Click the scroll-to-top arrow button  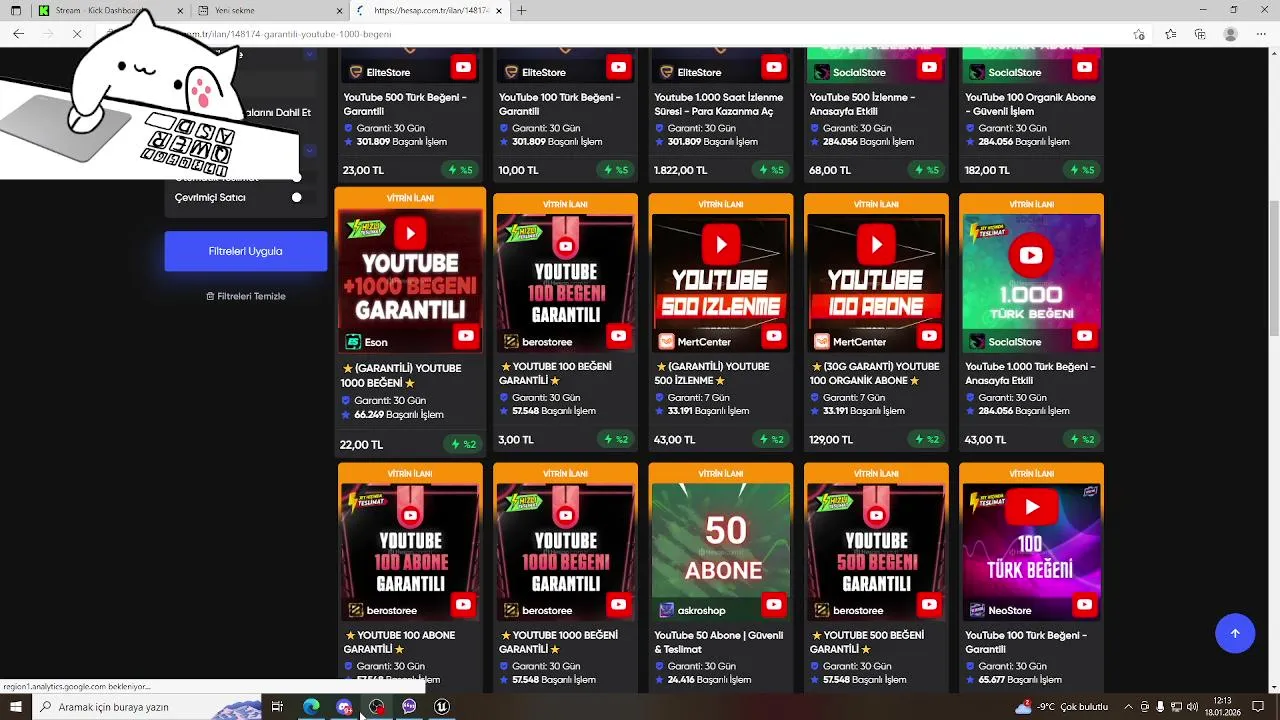(1235, 633)
